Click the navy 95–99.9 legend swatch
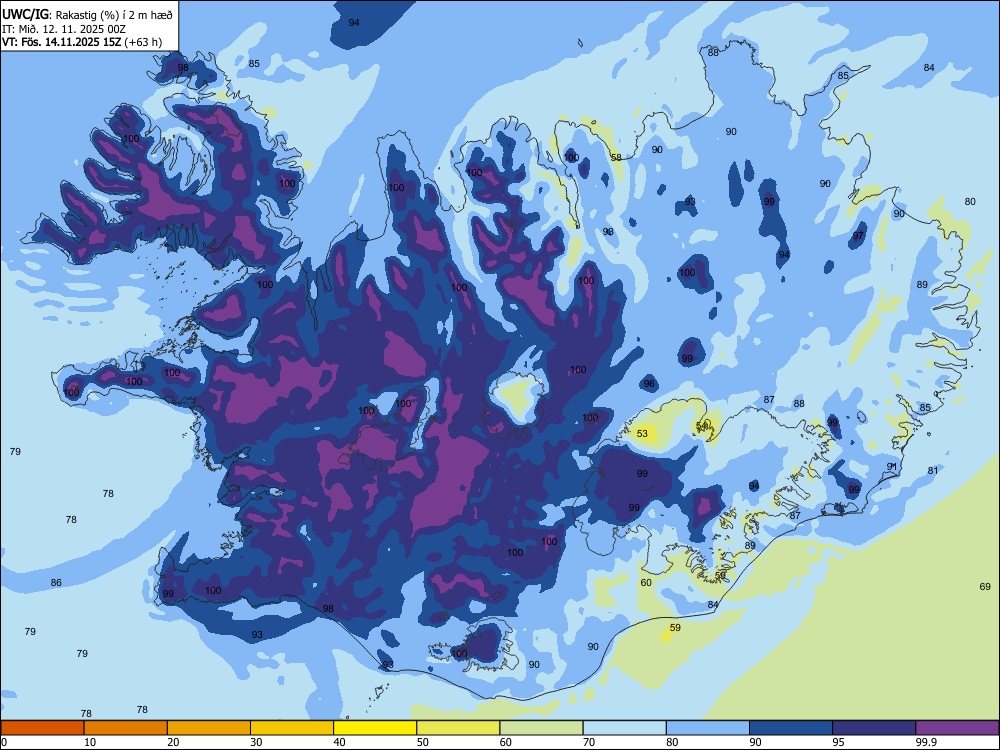Image resolution: width=1000 pixels, height=750 pixels. [874, 728]
